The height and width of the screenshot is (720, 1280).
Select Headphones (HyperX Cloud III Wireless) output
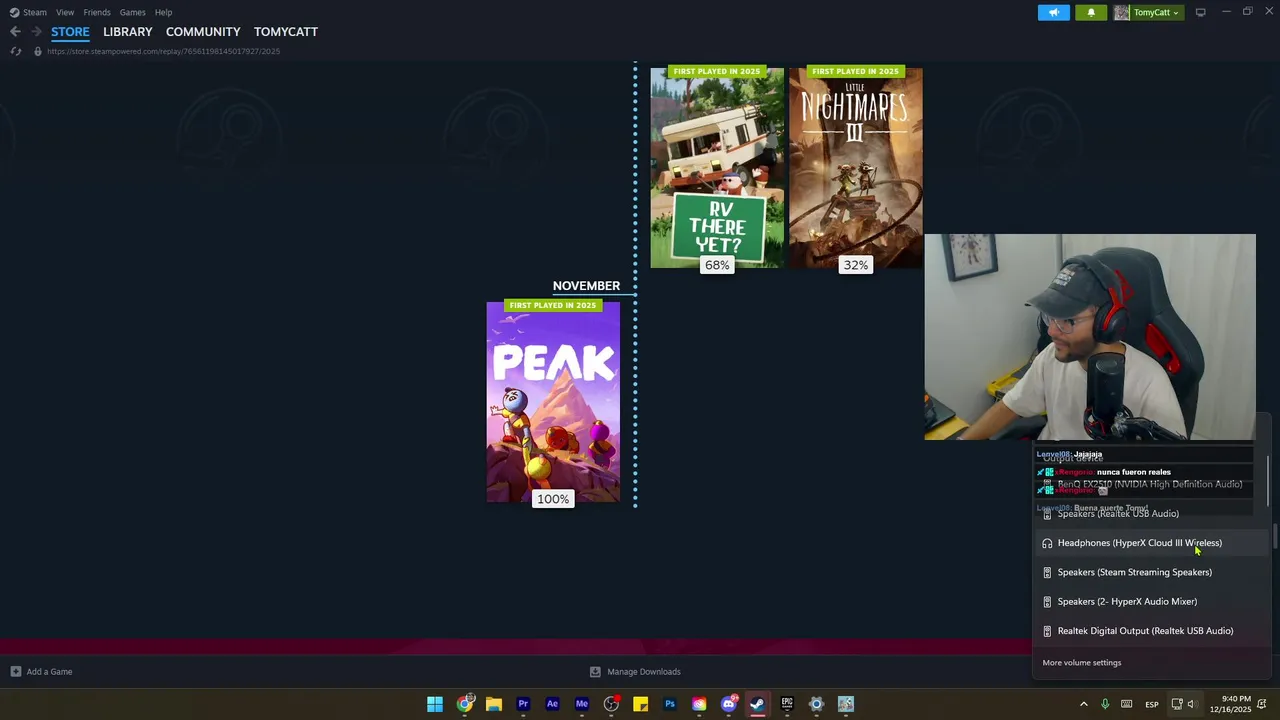[x=1149, y=543]
